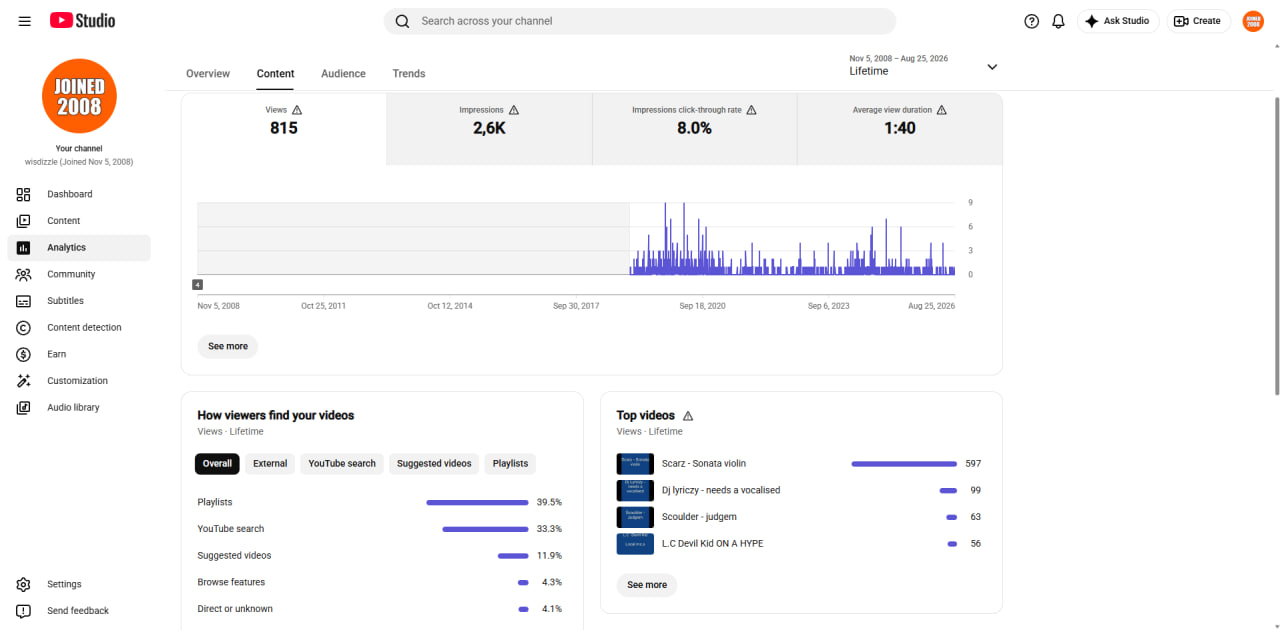
Task: Select the Overall traffic filter chip
Action: point(217,464)
